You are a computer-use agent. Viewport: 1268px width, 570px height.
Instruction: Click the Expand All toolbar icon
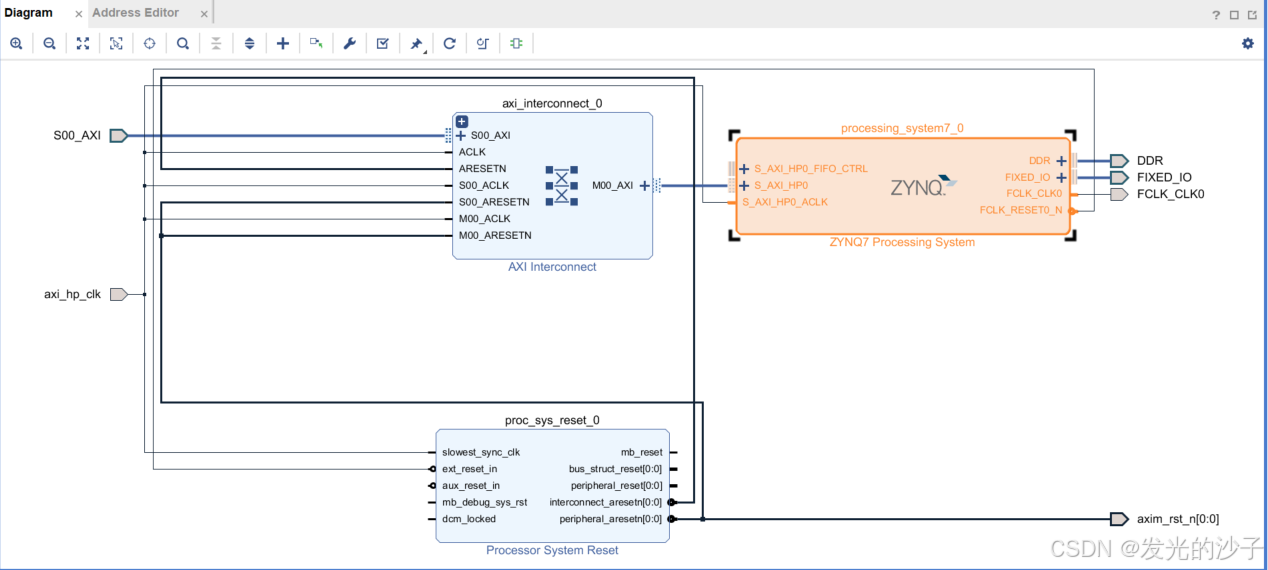(x=249, y=43)
